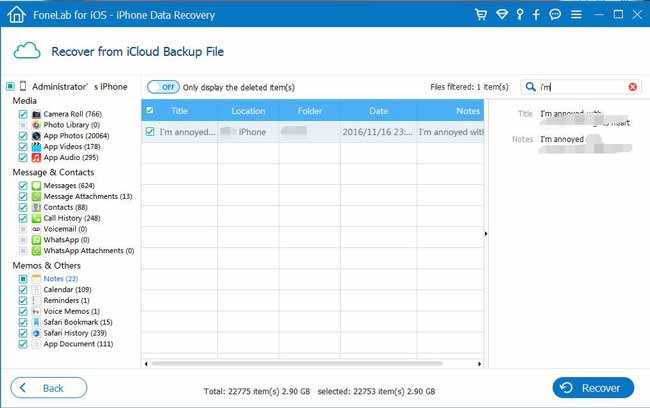Click scrollbar right arrow

480,364
